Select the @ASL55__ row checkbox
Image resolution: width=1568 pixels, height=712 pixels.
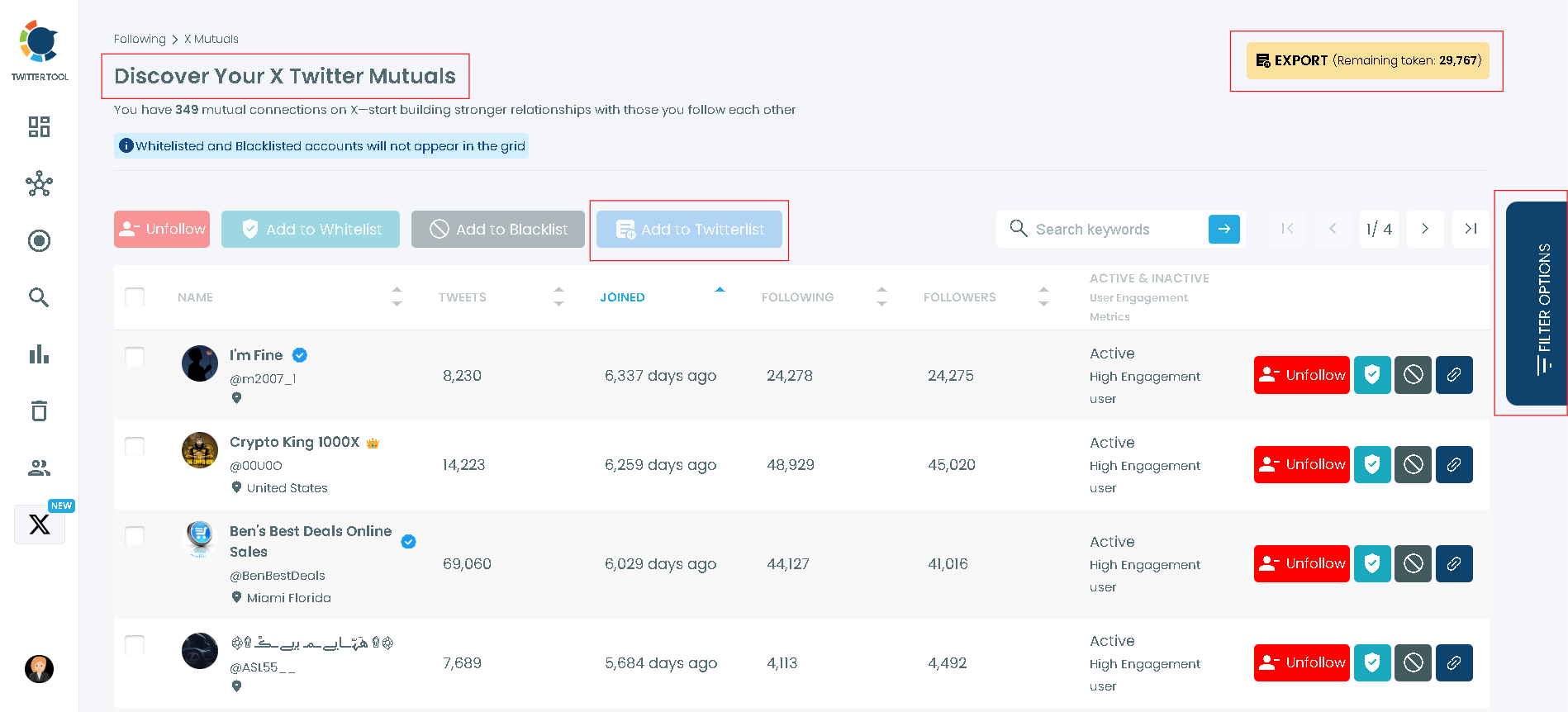(x=135, y=645)
